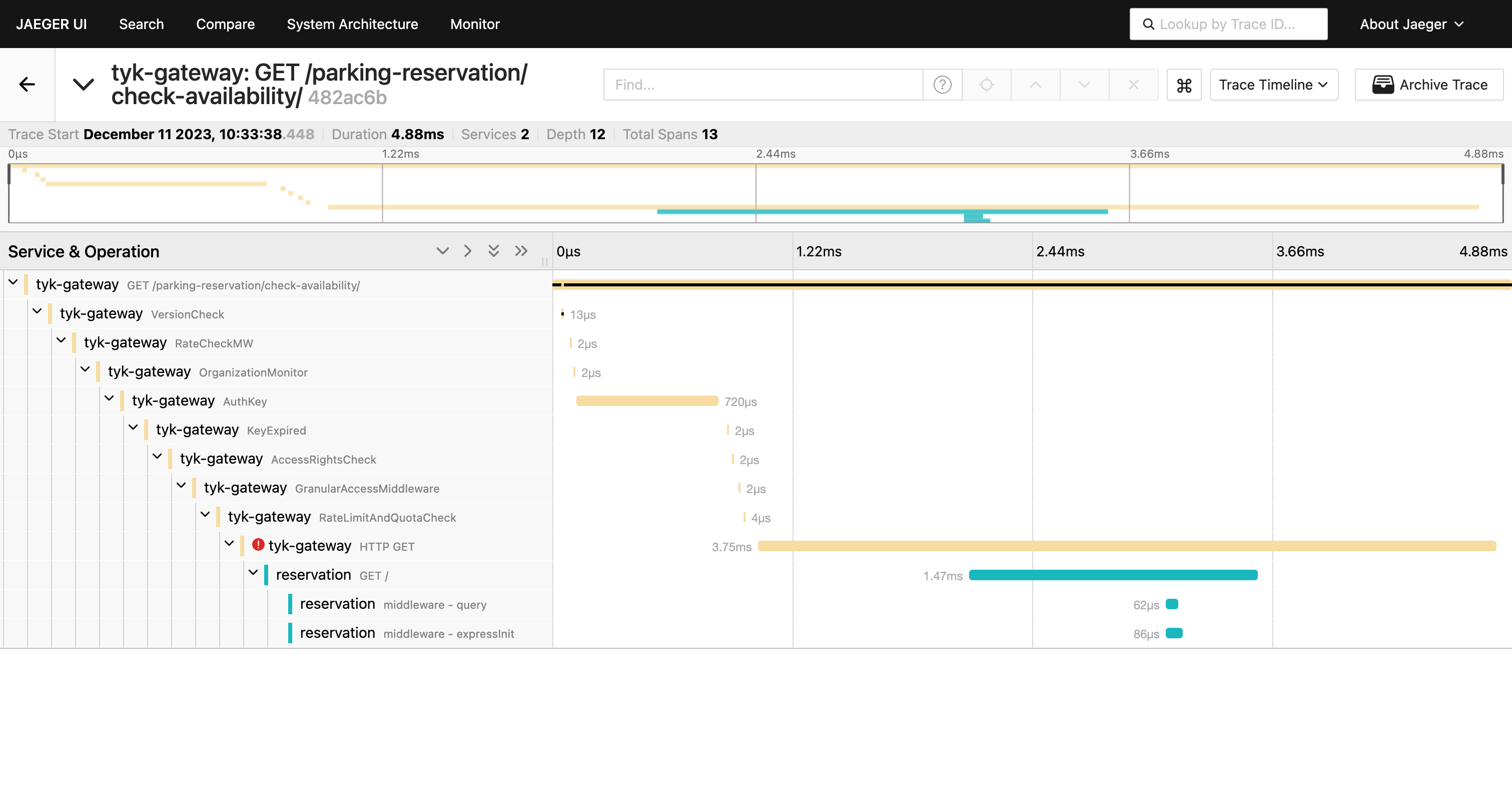Image resolution: width=1512 pixels, height=790 pixels.
Task: Clear the find search with X icon
Action: [1133, 85]
